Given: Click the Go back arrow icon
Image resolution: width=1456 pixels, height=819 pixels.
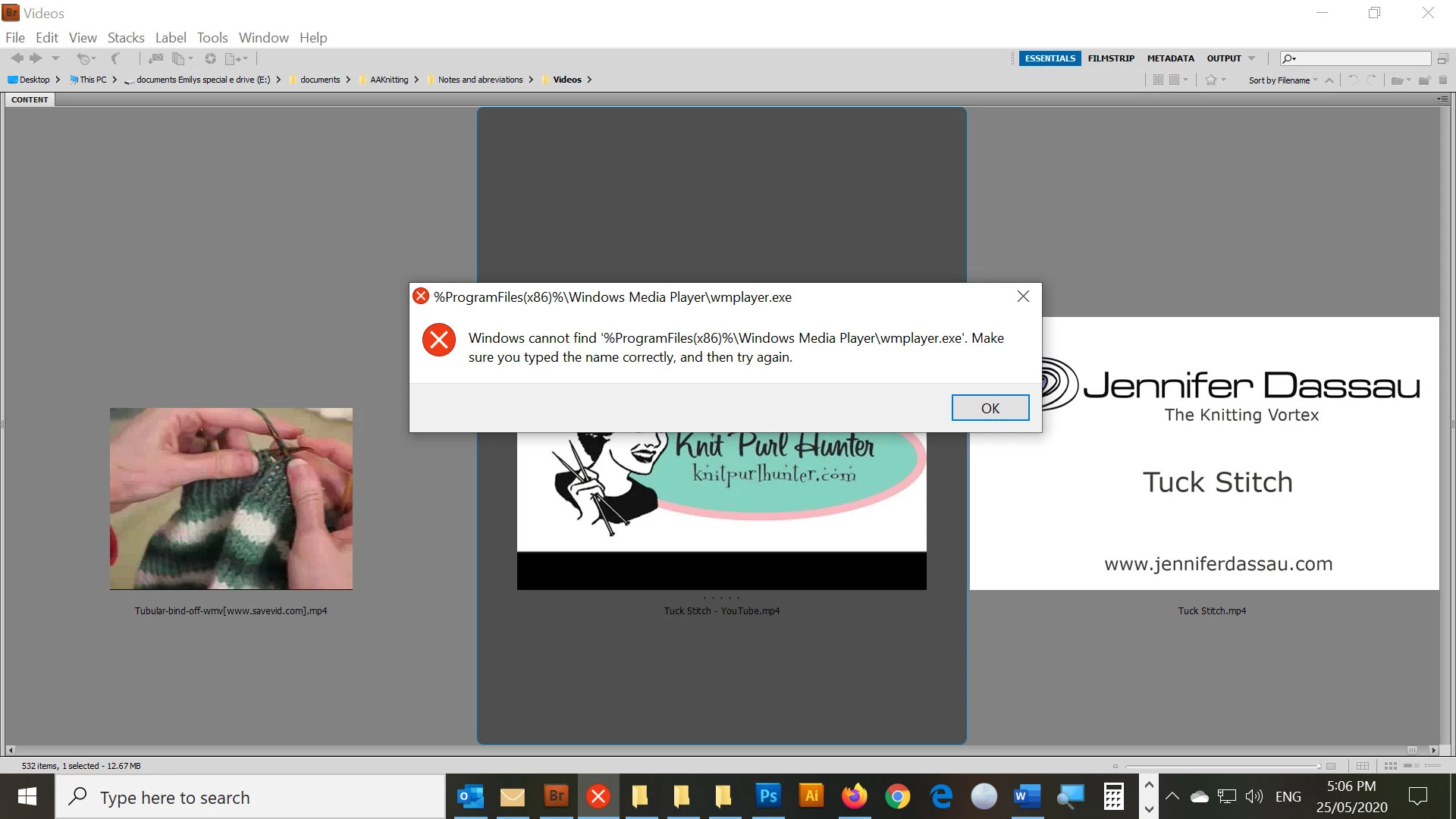Looking at the screenshot, I should [x=17, y=58].
